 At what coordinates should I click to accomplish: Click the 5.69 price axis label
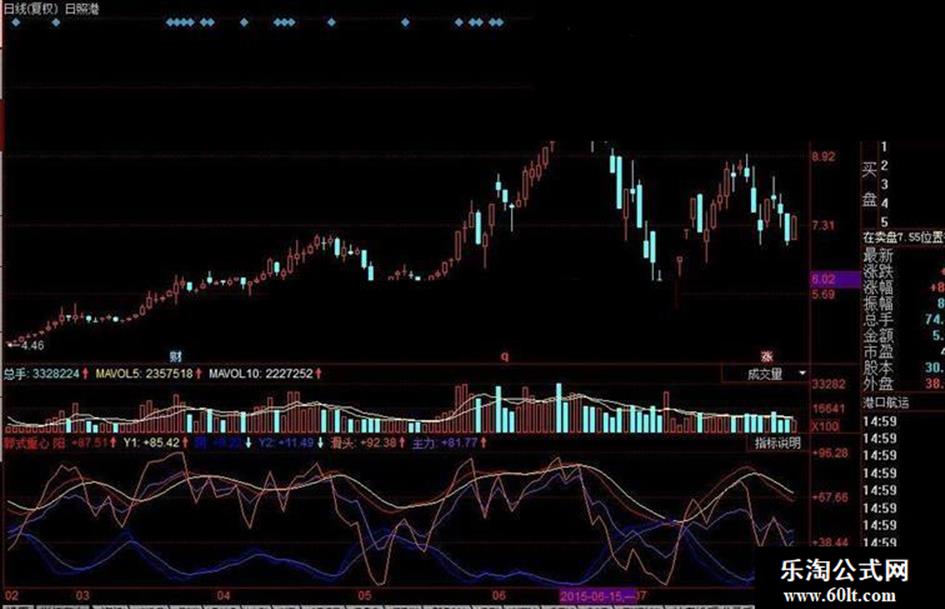pyautogui.click(x=823, y=295)
